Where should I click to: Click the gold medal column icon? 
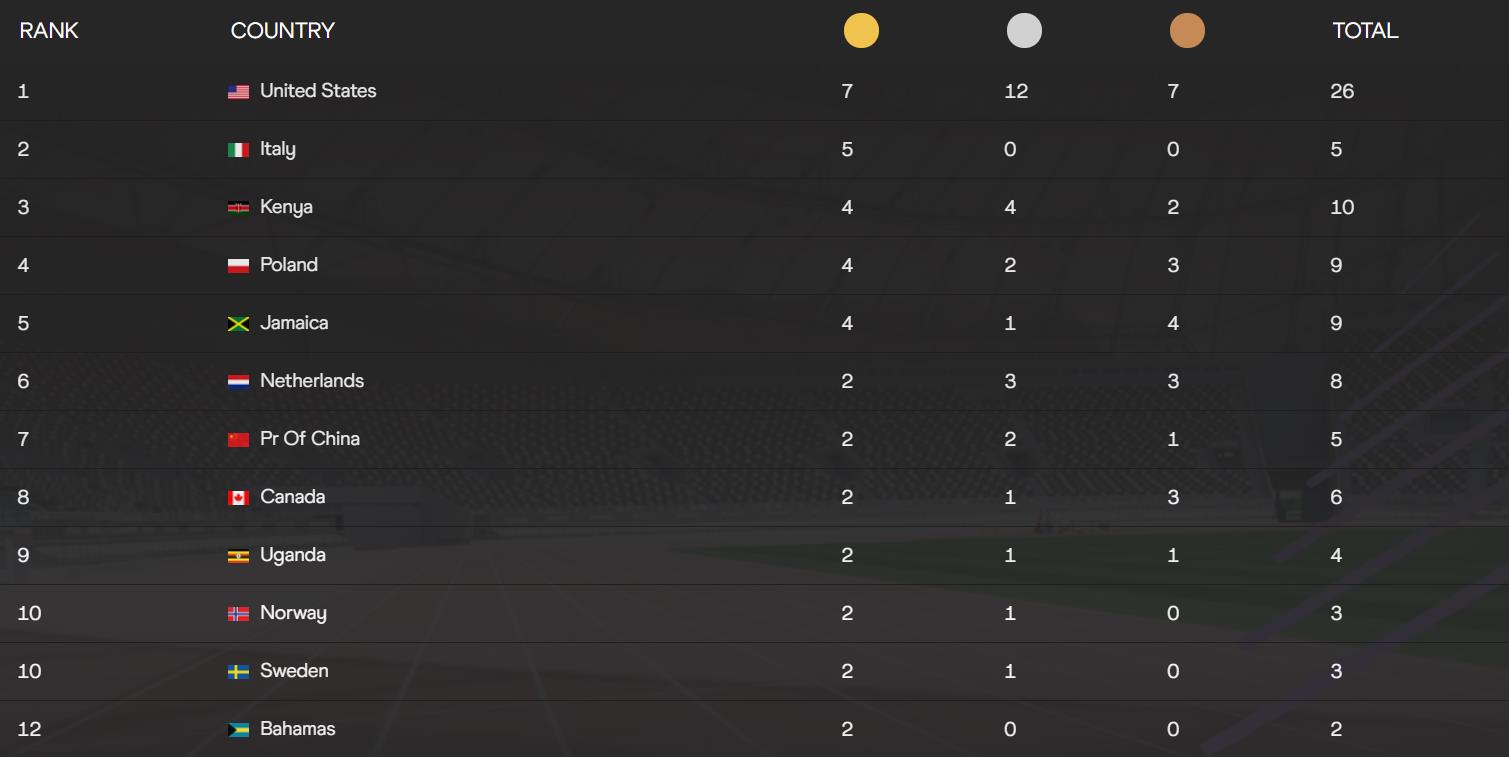click(x=861, y=31)
